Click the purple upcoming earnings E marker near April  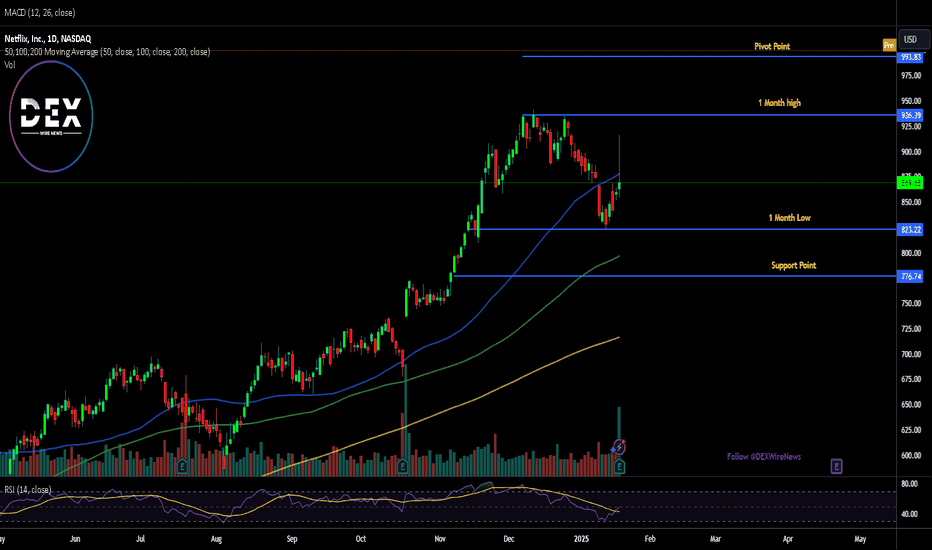836,466
